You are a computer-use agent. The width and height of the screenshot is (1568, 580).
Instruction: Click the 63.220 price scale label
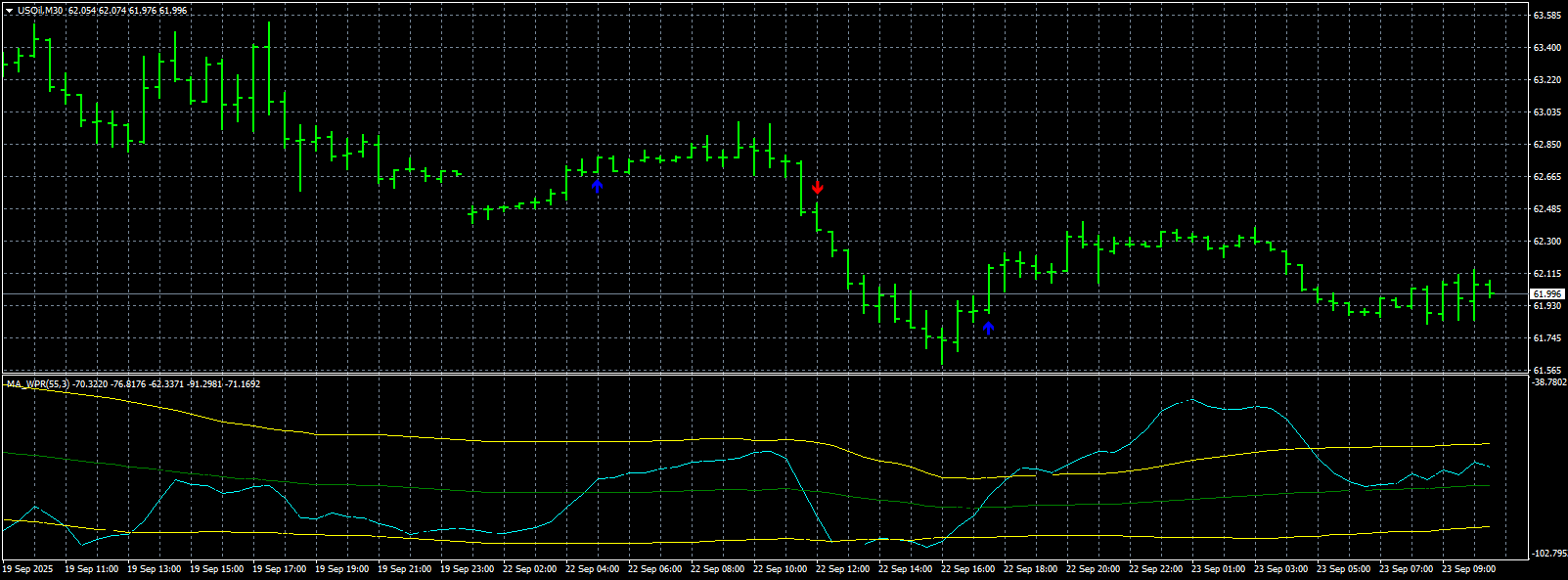(1547, 80)
